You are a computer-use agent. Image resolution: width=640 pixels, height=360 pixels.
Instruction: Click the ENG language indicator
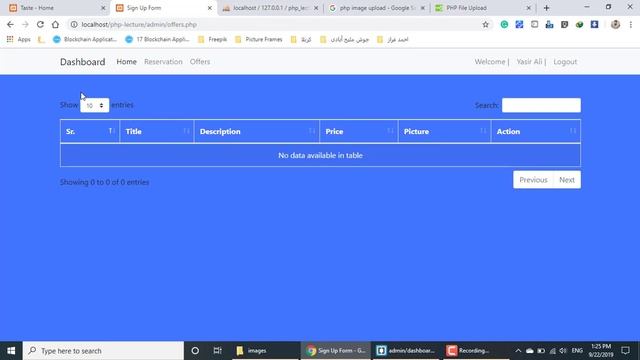coord(577,351)
